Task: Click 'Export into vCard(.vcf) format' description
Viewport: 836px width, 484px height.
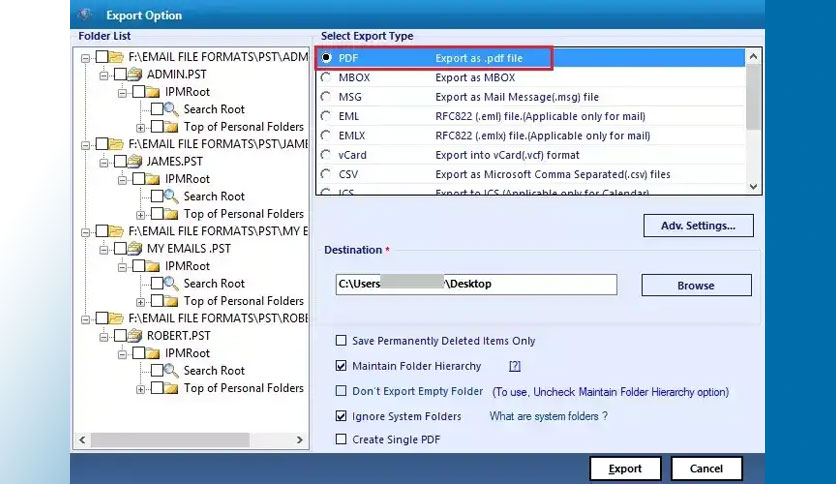Action: coord(507,155)
